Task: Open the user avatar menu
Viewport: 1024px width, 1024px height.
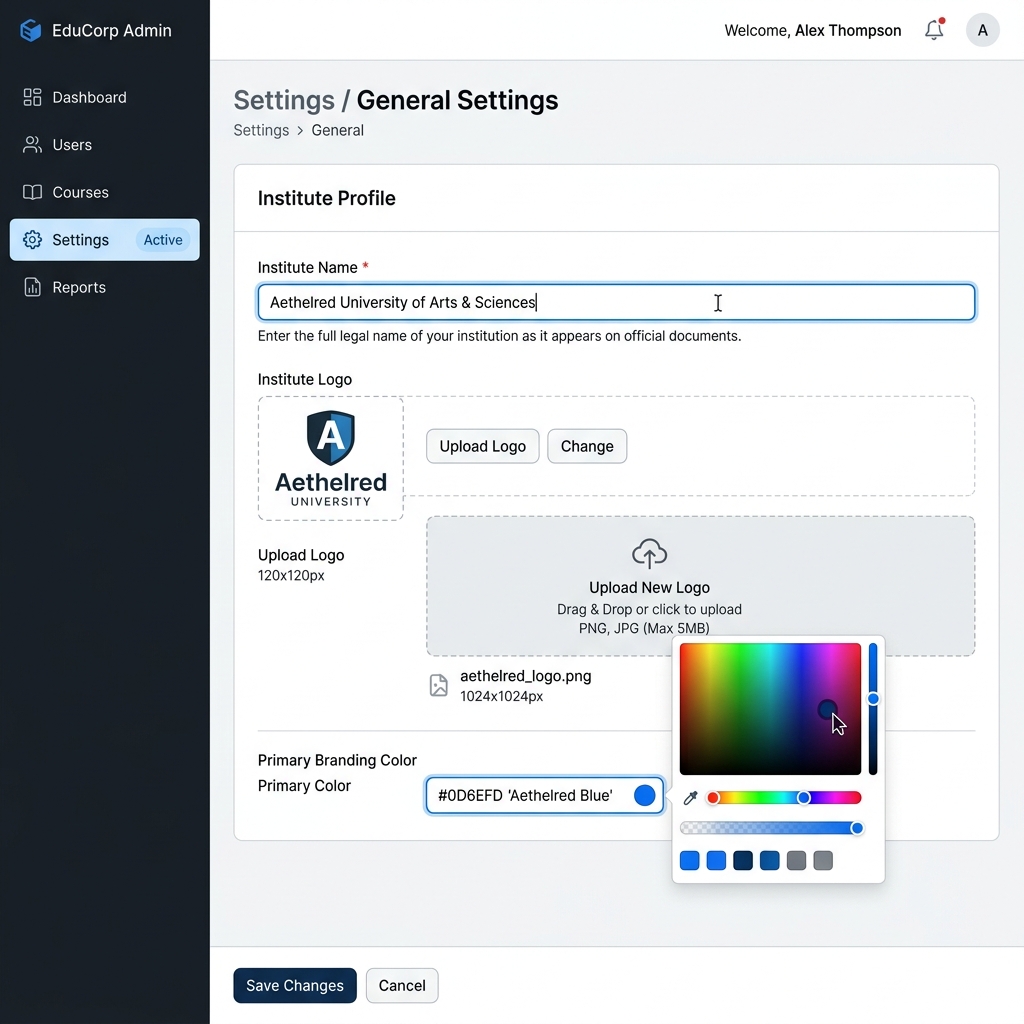Action: tap(982, 30)
